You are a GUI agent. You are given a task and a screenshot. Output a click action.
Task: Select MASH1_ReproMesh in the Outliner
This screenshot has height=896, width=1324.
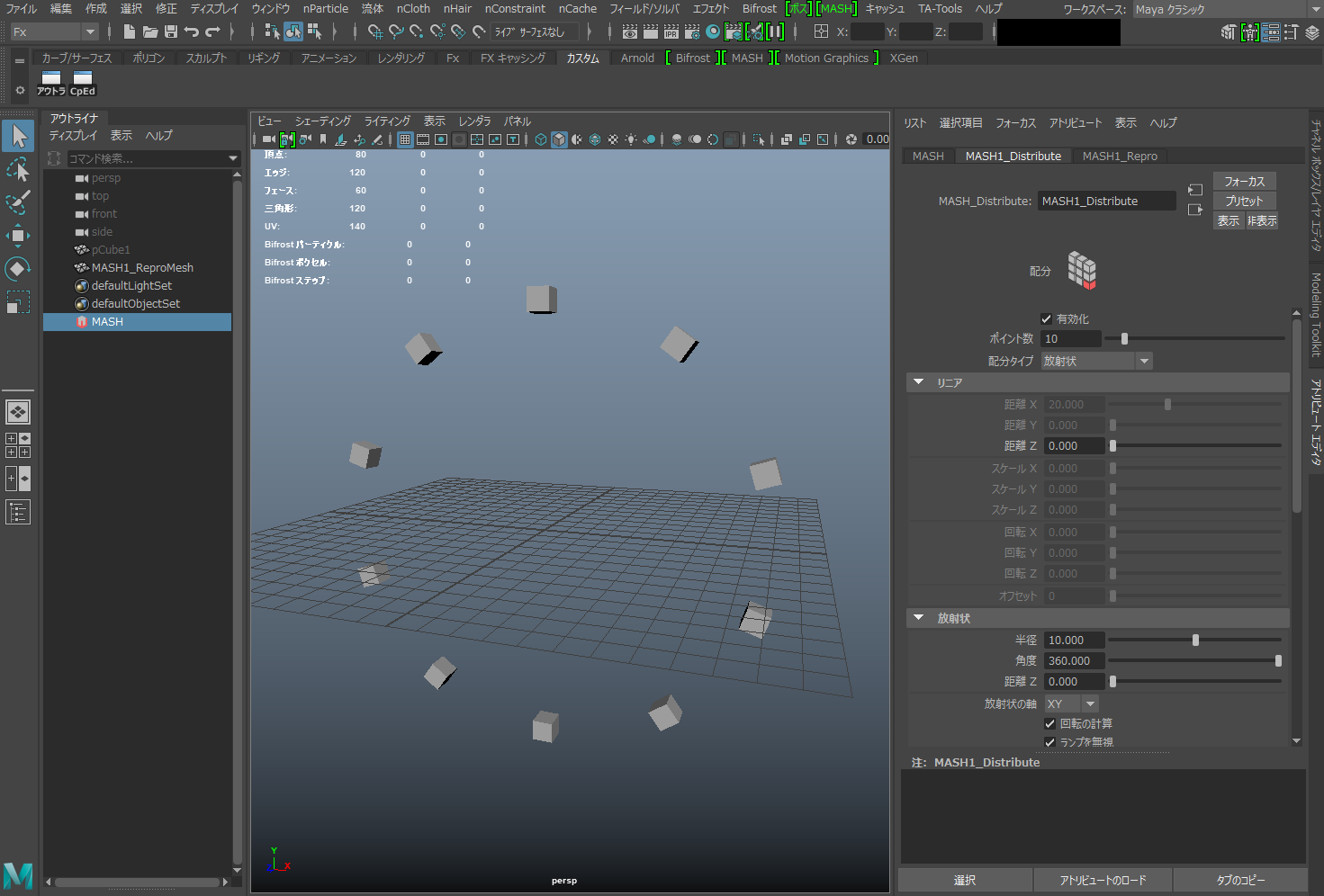click(142, 267)
